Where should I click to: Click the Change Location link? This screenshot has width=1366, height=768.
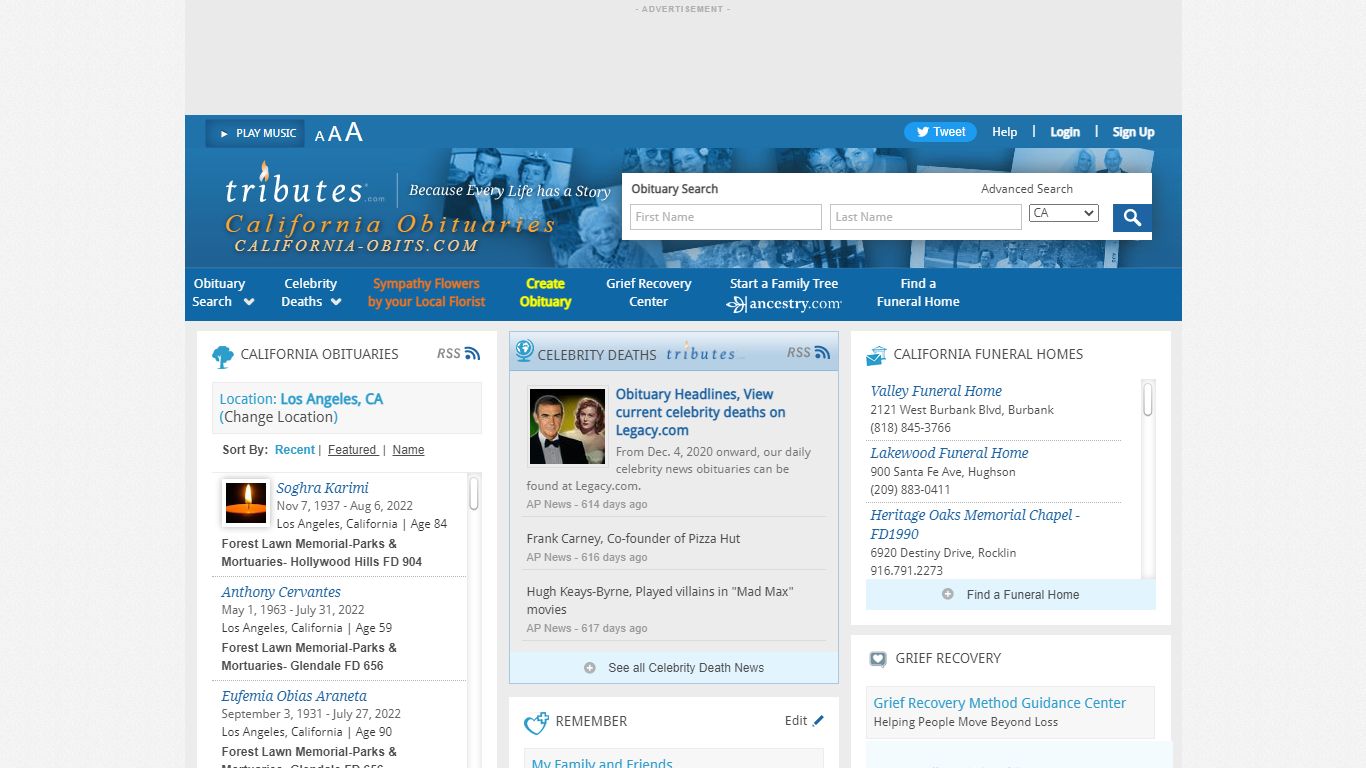point(279,417)
